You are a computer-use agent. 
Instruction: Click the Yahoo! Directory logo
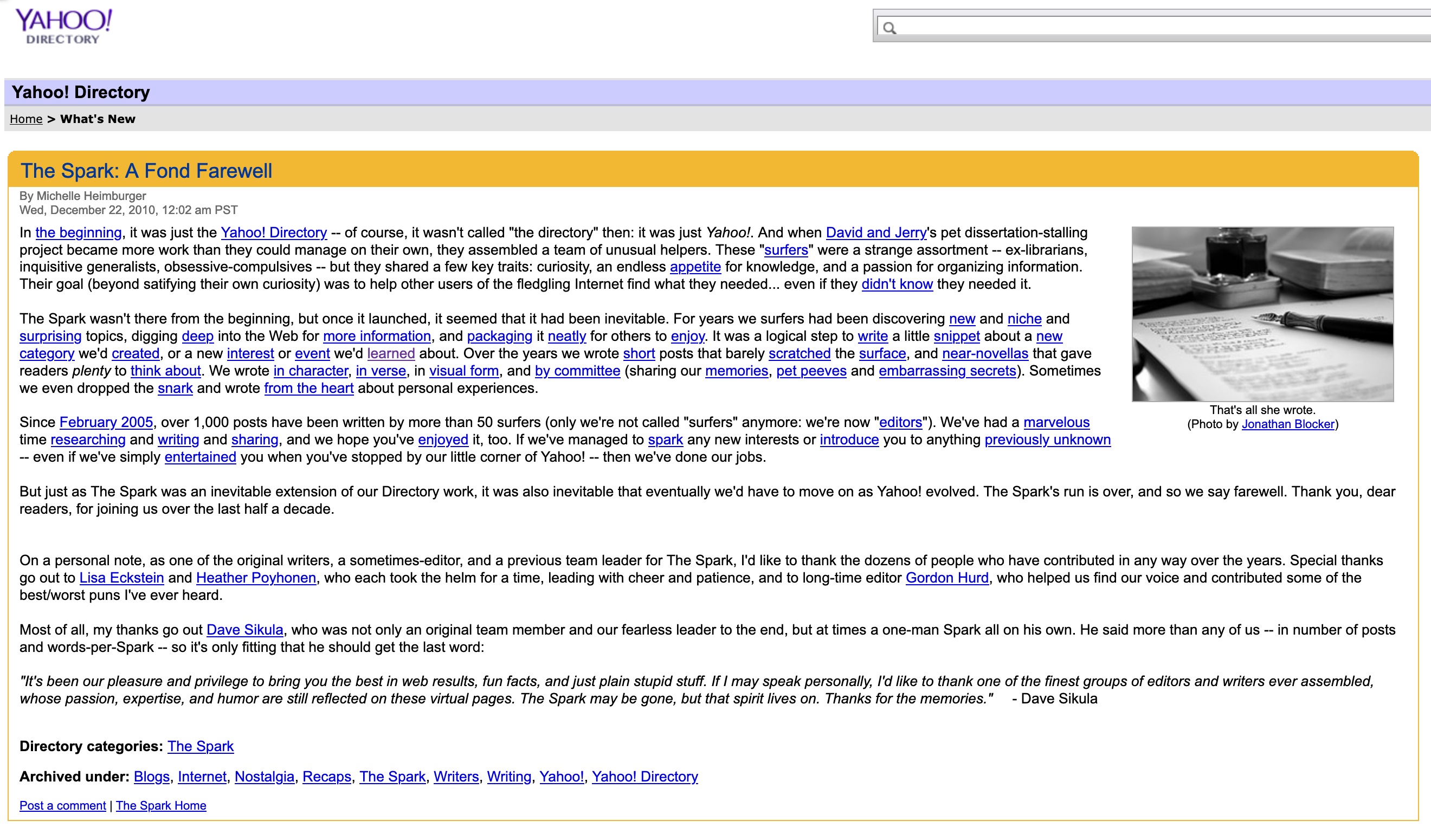[x=63, y=26]
